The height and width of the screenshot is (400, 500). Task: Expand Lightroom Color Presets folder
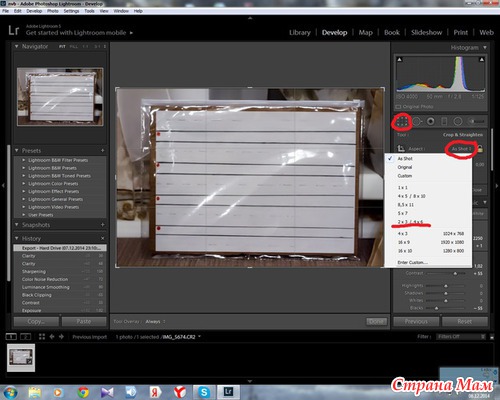coord(24,184)
